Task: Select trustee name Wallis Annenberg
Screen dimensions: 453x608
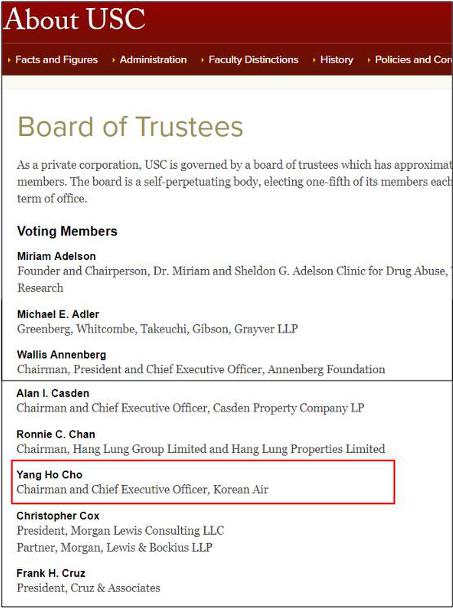Action: (x=61, y=355)
